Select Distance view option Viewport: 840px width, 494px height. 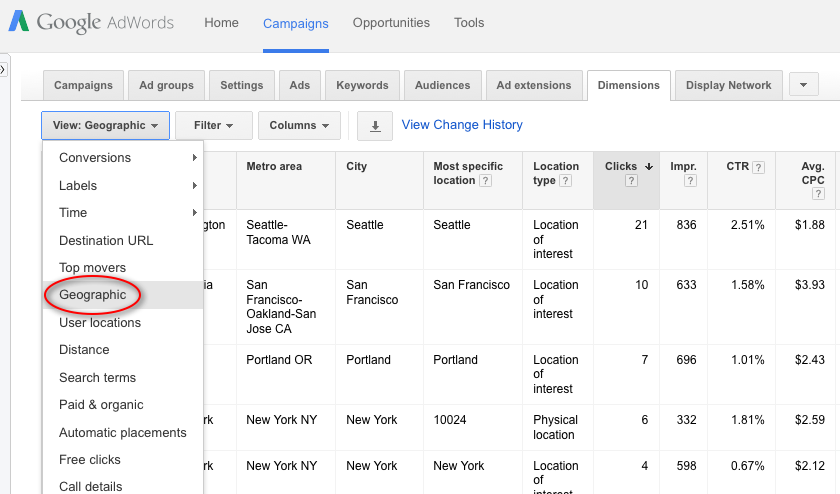coord(123,349)
